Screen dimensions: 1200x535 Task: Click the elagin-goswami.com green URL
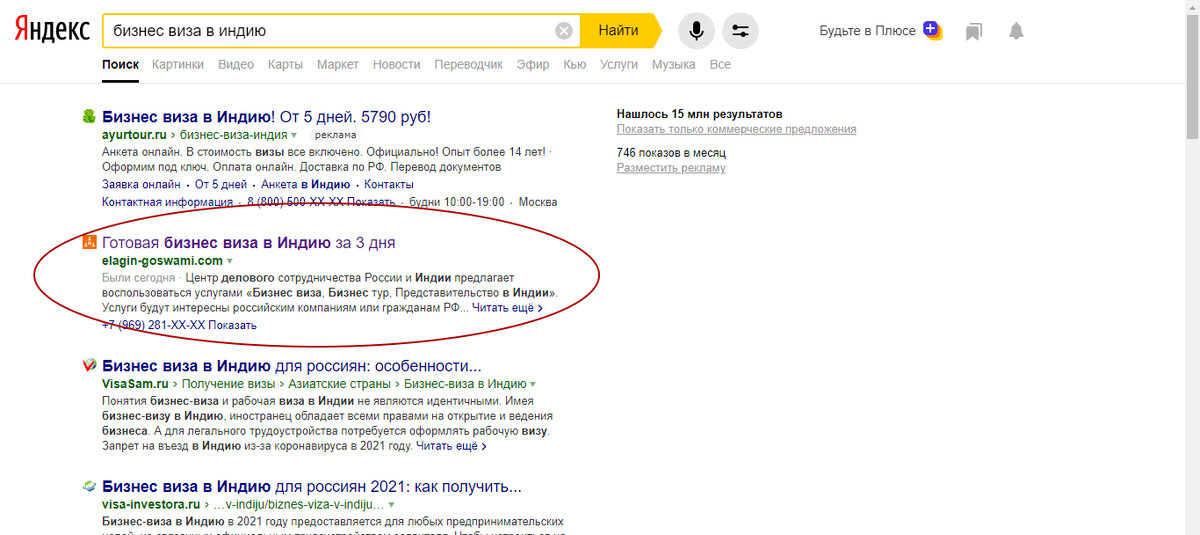tap(162, 261)
